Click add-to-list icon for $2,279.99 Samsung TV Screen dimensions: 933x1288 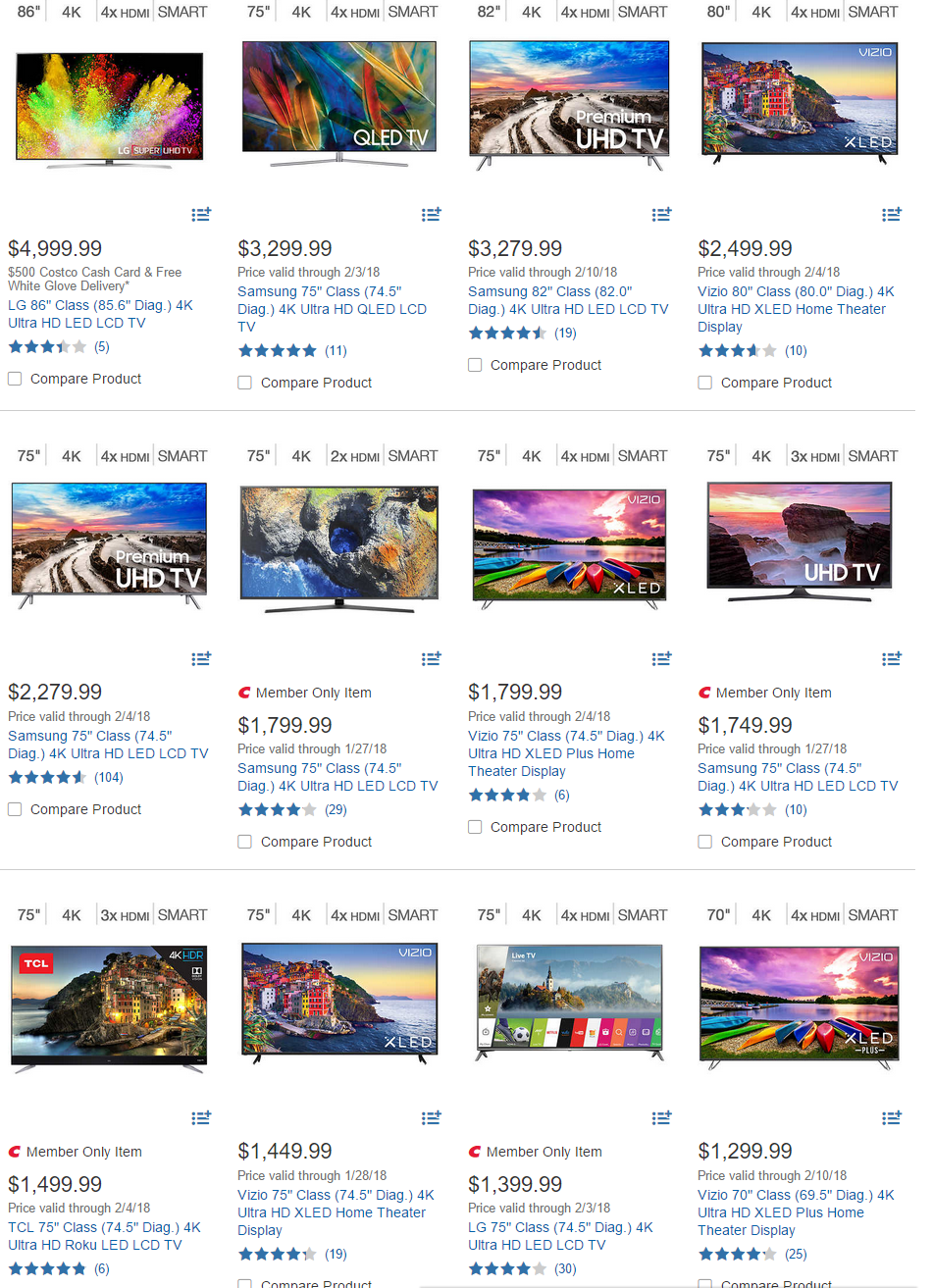tap(201, 658)
